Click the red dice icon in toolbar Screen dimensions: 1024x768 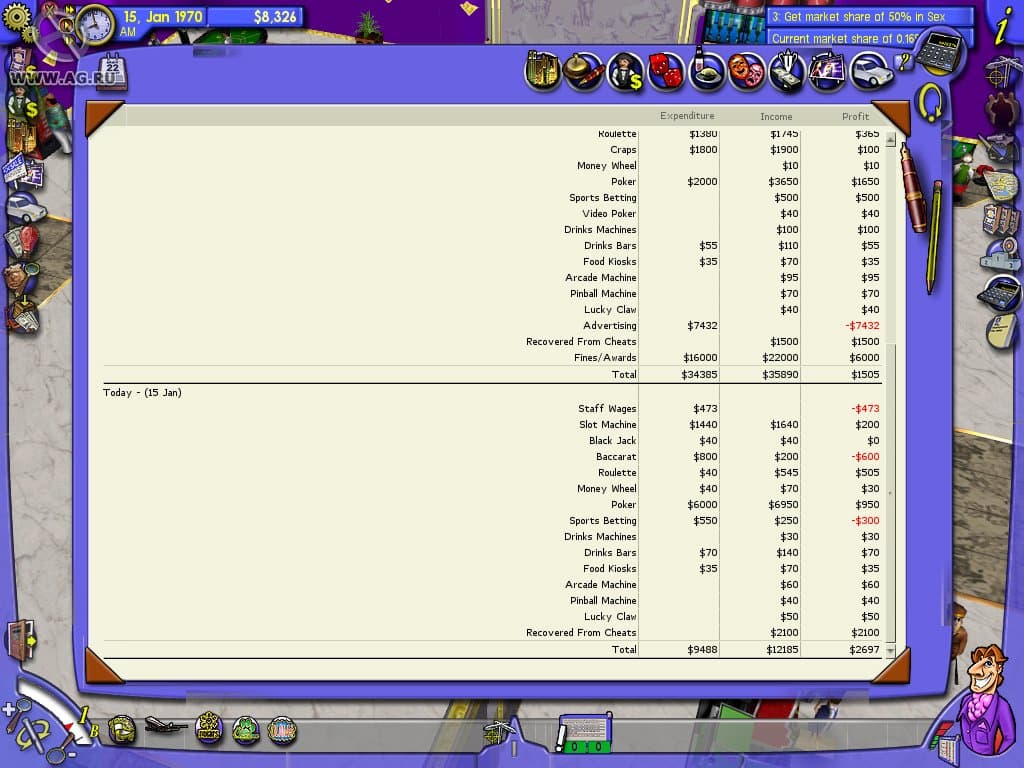[x=665, y=72]
